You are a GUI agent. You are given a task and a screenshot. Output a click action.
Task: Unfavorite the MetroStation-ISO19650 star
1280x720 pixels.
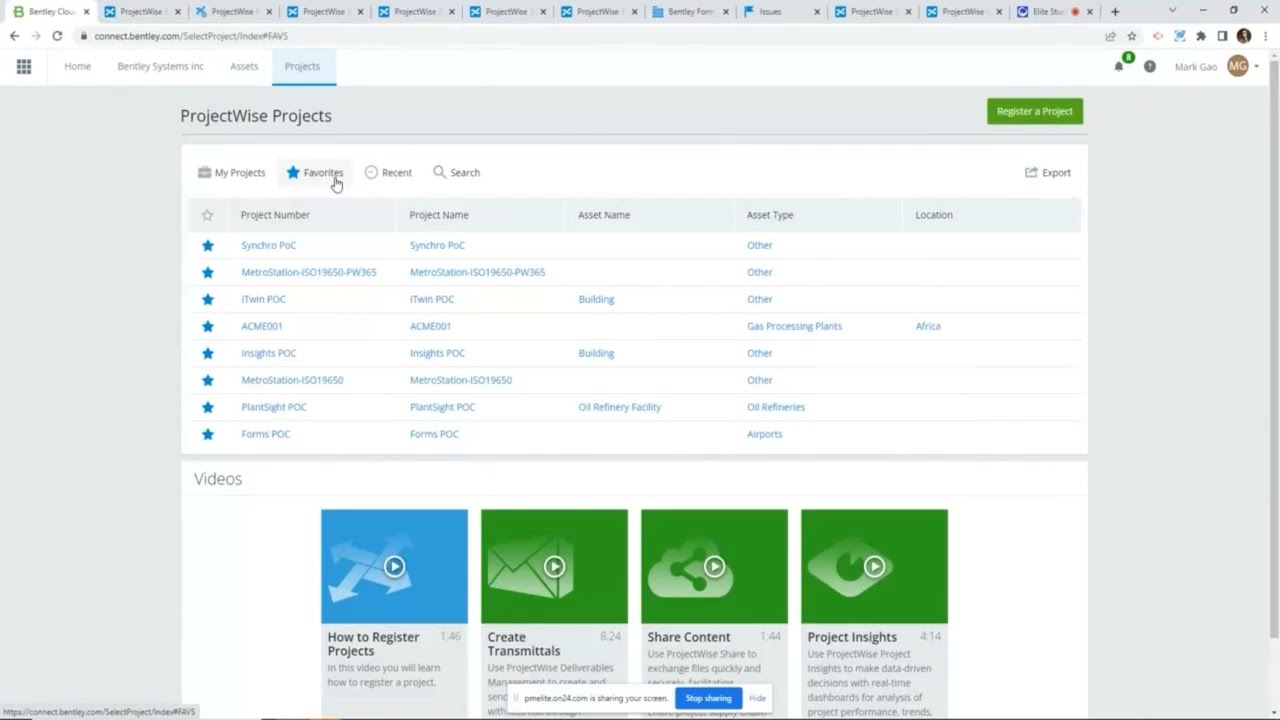208,380
